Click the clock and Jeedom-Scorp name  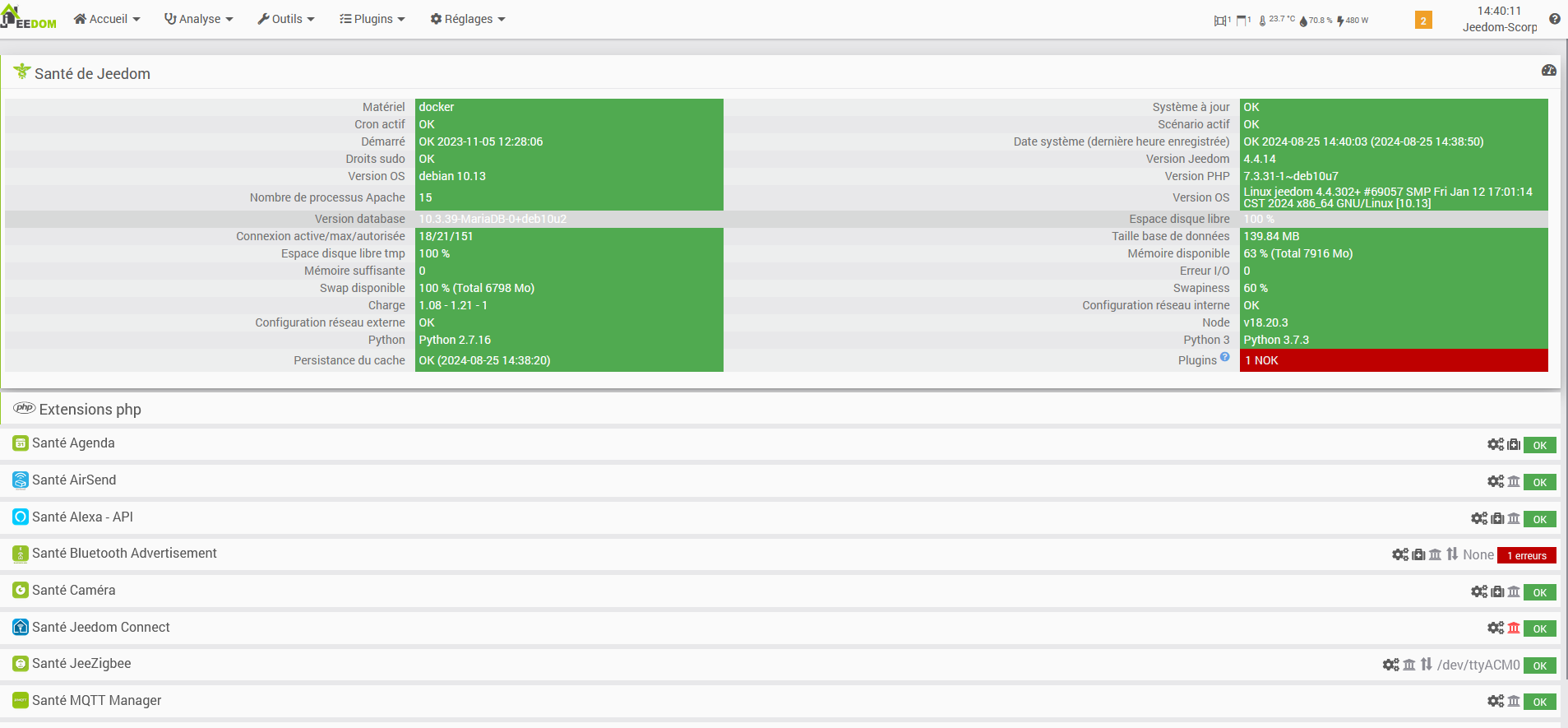(x=1500, y=19)
